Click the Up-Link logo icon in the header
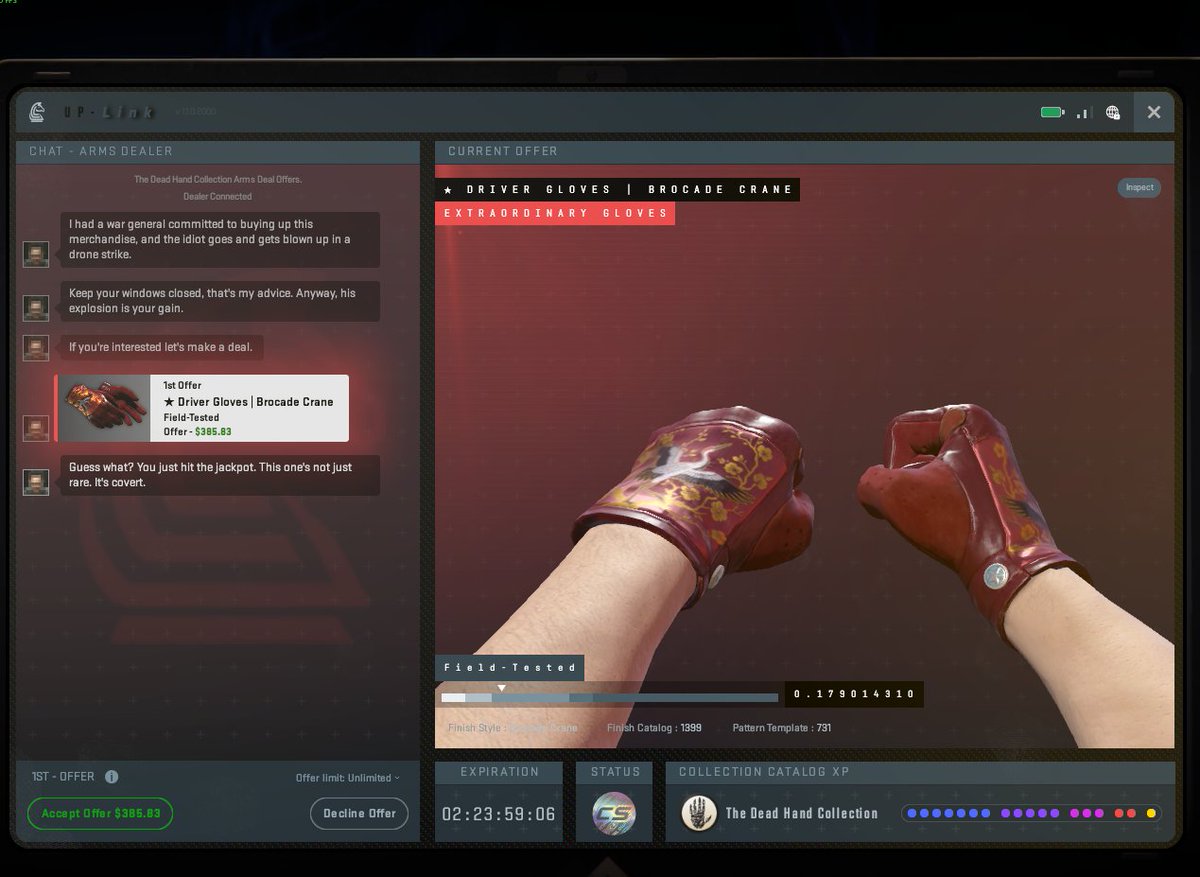Viewport: 1200px width, 877px height. click(x=37, y=112)
